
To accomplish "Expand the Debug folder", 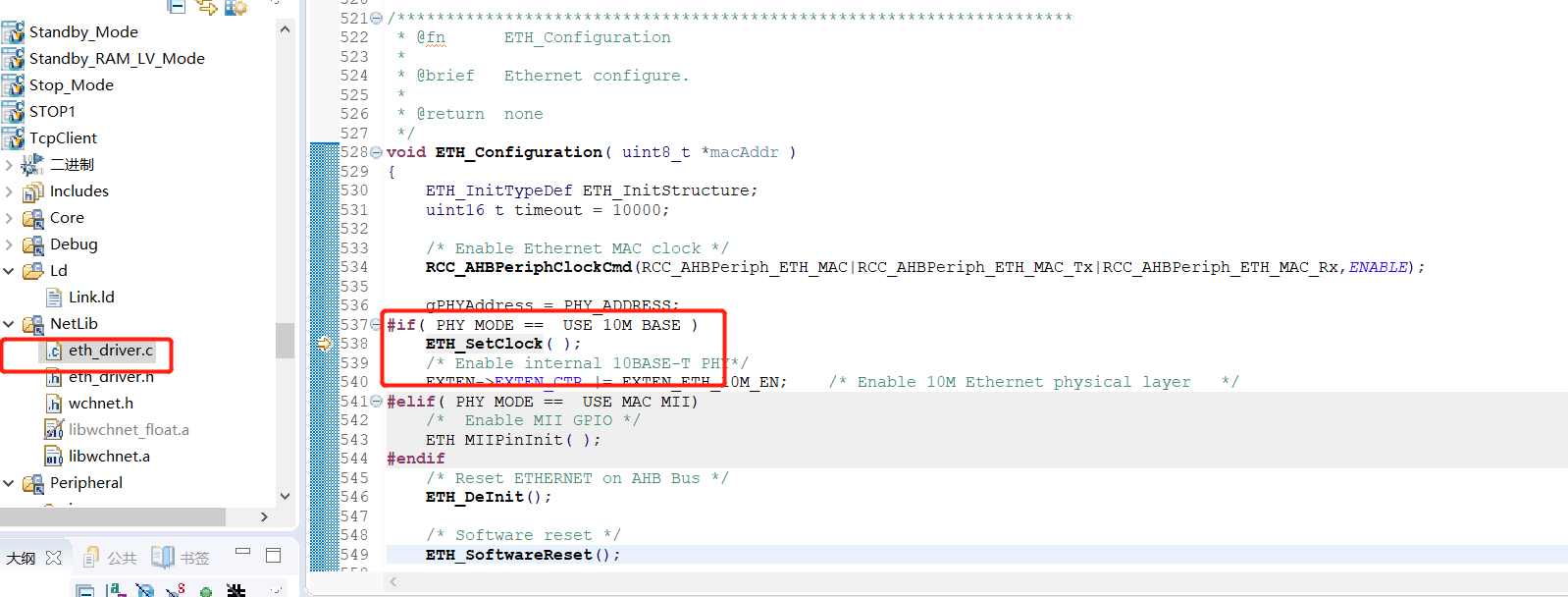I will 9,244.
